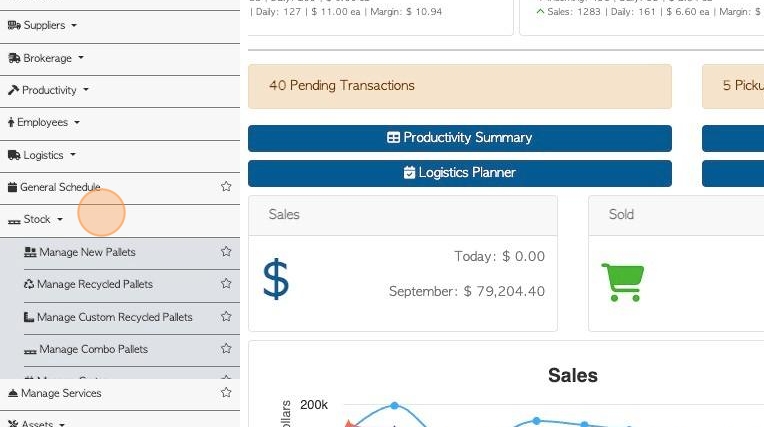
Task: Click the Productivity Summary button
Action: (459, 138)
